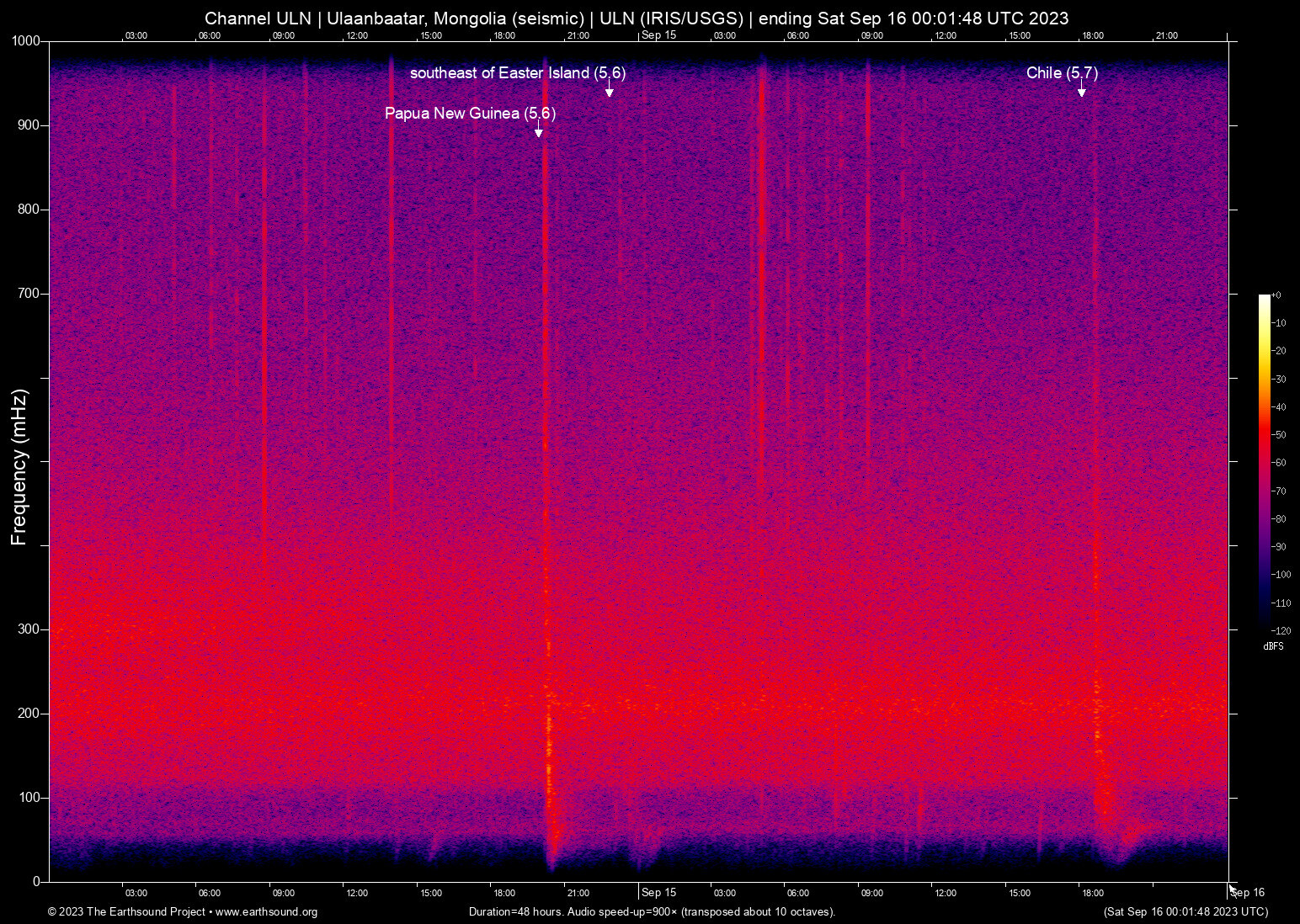This screenshot has height=924, width=1300.
Task: Click the 1000 frequency tick label
Action: (x=25, y=41)
